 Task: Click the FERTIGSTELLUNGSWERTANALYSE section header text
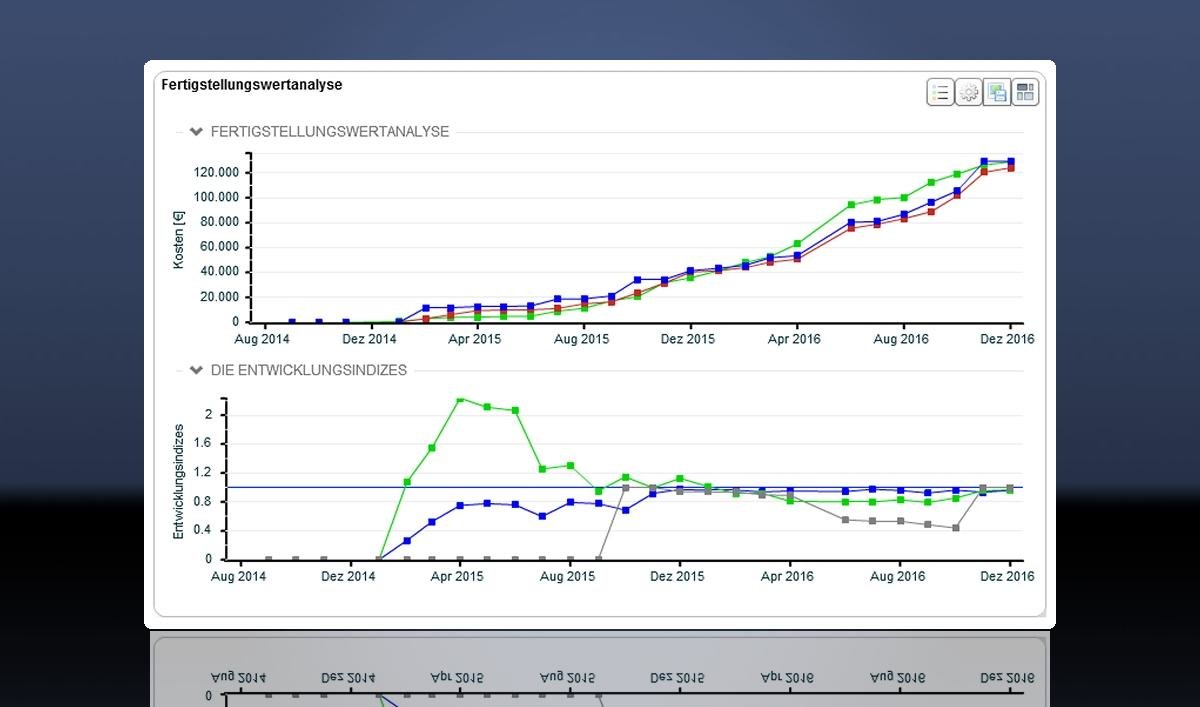(x=330, y=131)
